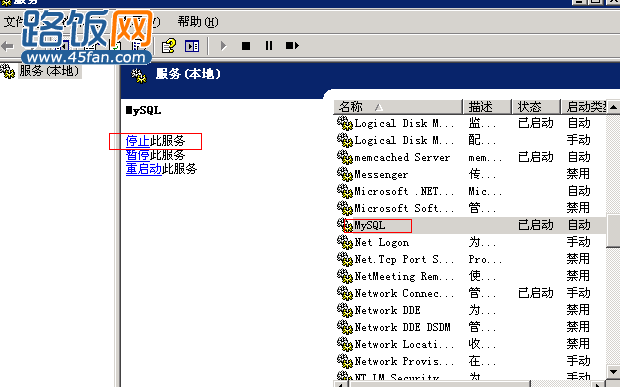Click the Pause Service toolbar icon
620x387 pixels.
click(x=269, y=46)
